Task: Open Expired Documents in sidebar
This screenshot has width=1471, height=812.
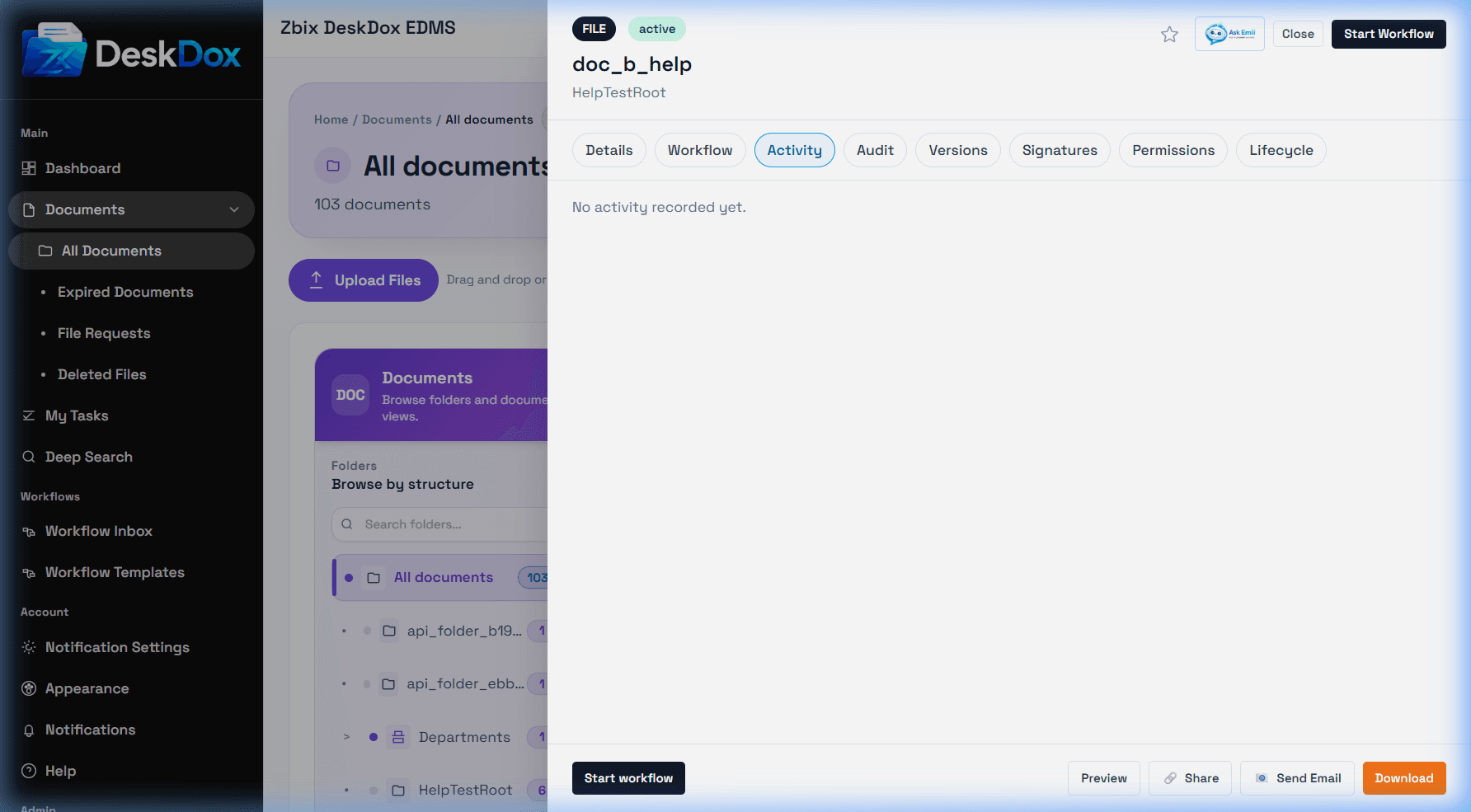Action: (x=125, y=292)
